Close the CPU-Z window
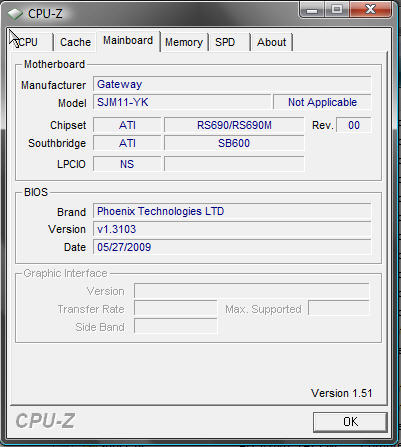The image size is (401, 447). pyautogui.click(x=370, y=9)
